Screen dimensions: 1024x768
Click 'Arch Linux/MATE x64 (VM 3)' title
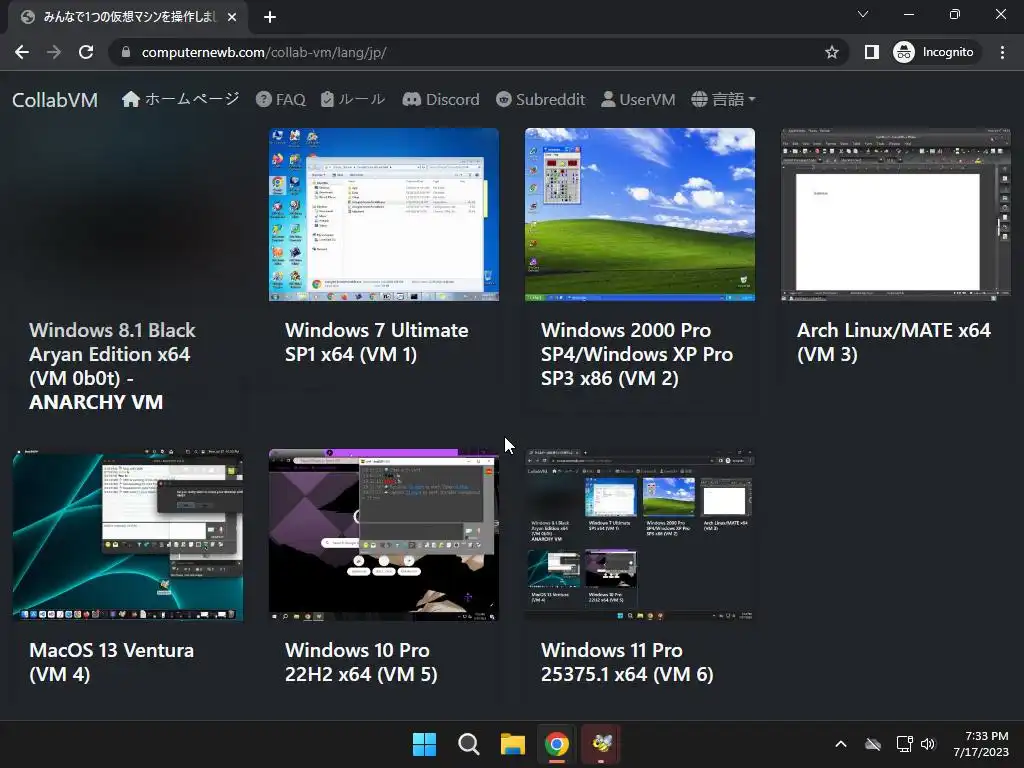coord(894,342)
